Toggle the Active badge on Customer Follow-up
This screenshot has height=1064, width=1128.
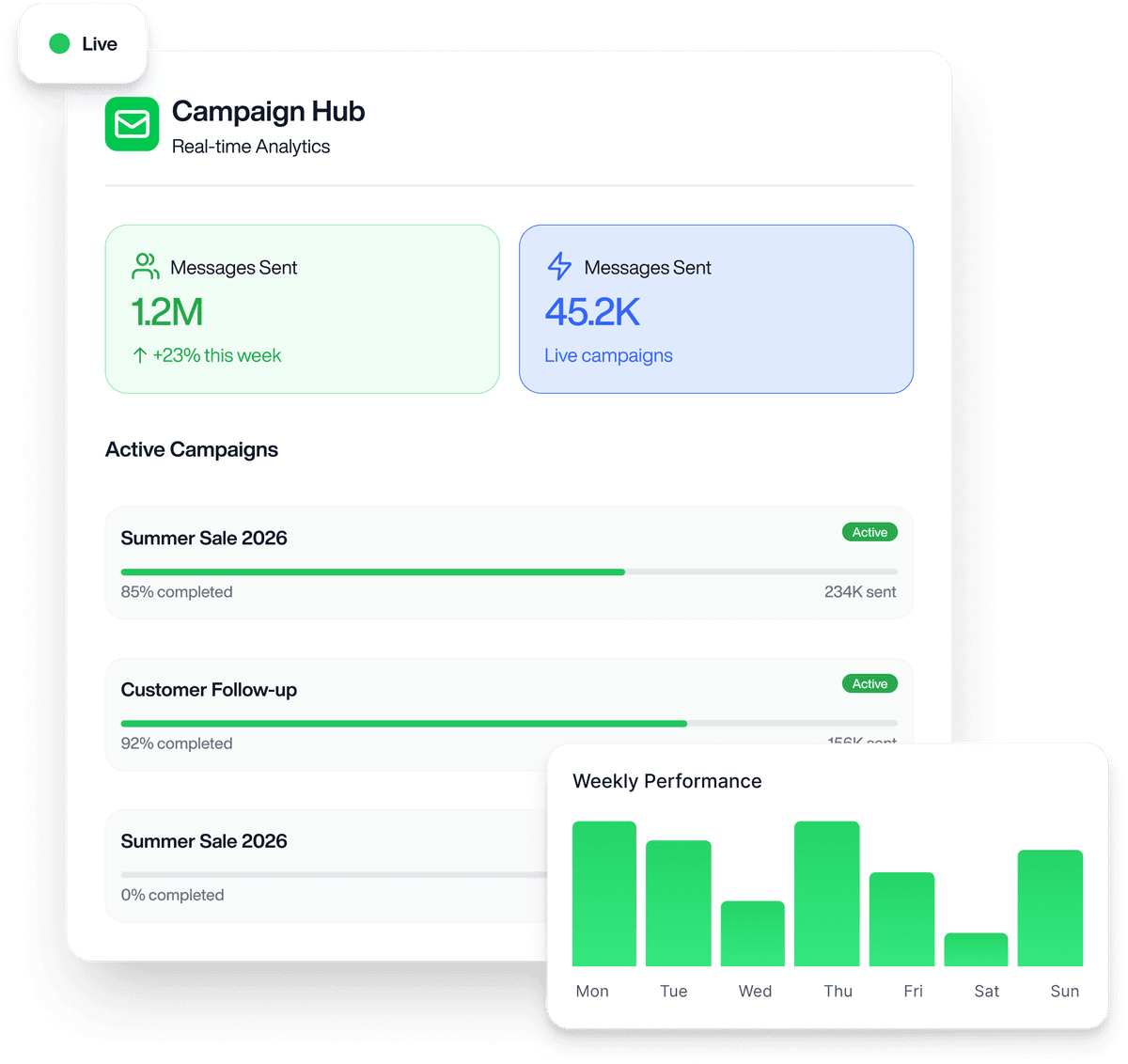(x=869, y=683)
